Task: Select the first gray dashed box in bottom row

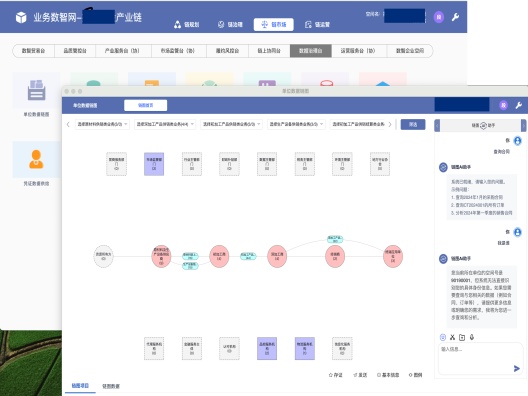Action: click(x=154, y=349)
